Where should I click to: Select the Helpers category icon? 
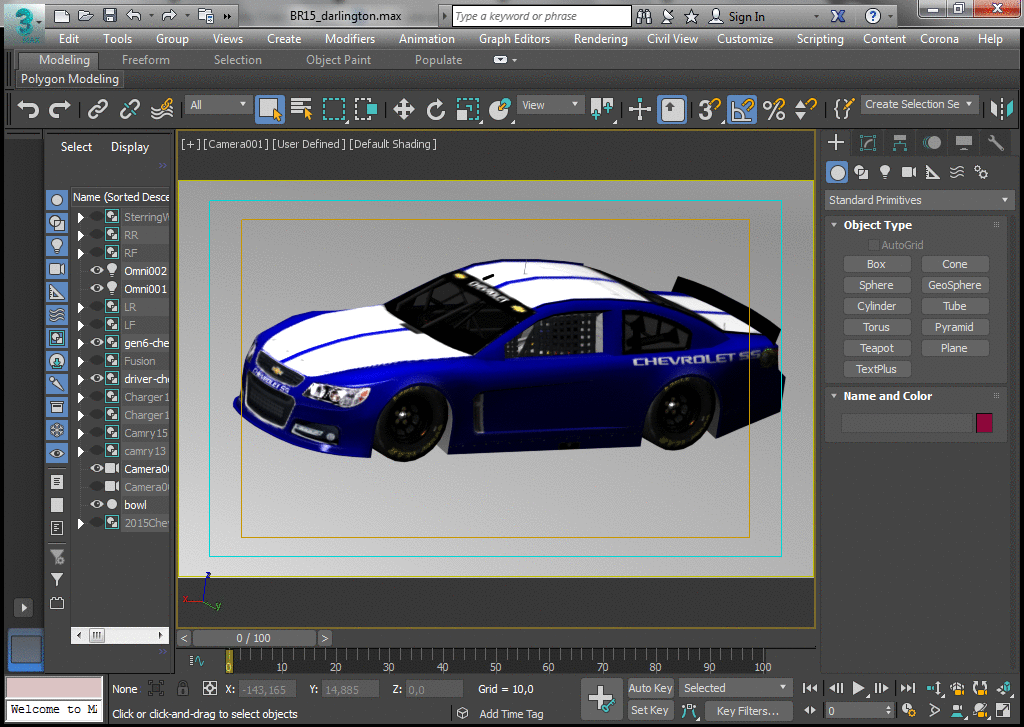coord(933,172)
